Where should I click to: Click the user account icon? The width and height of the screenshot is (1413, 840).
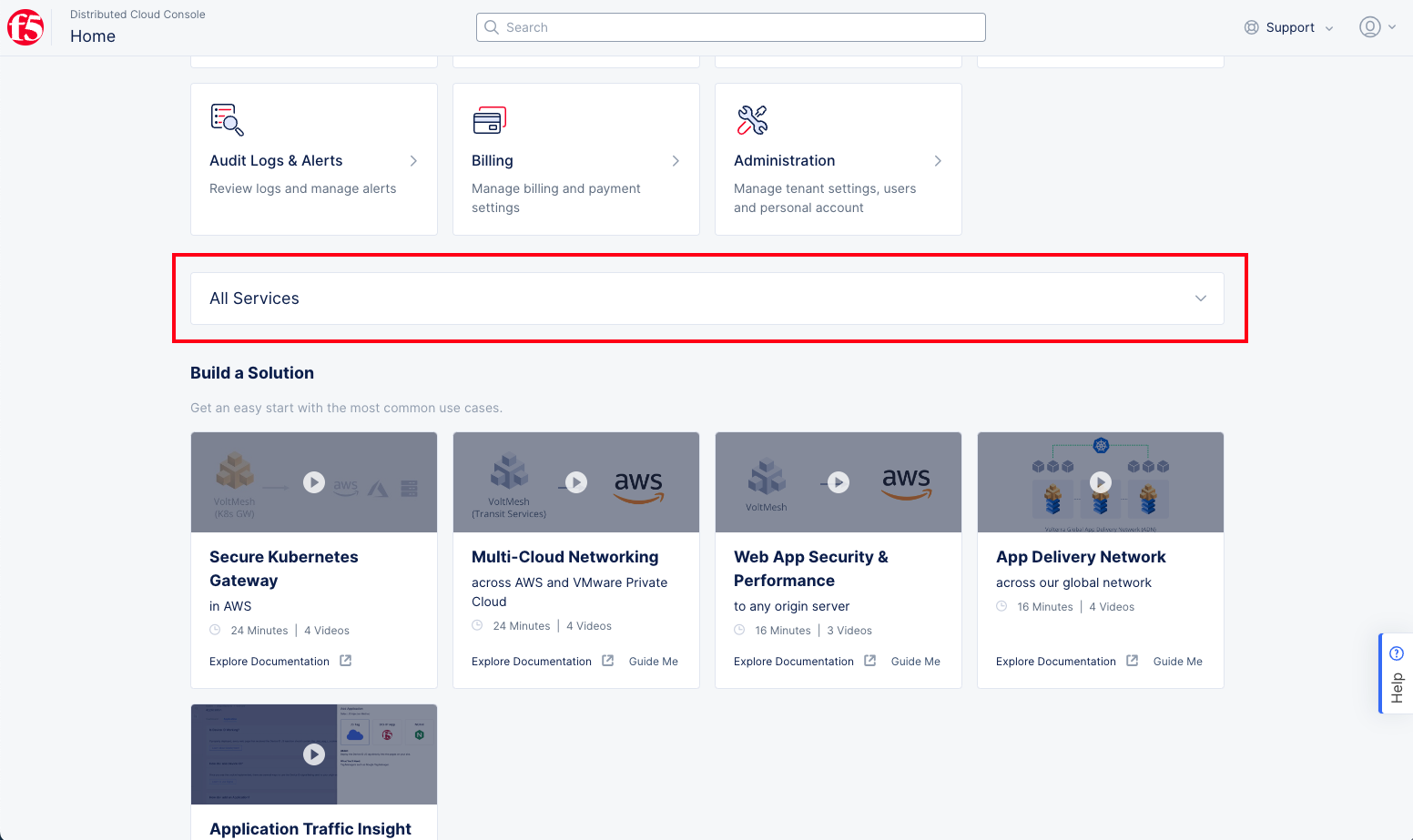pos(1369,26)
